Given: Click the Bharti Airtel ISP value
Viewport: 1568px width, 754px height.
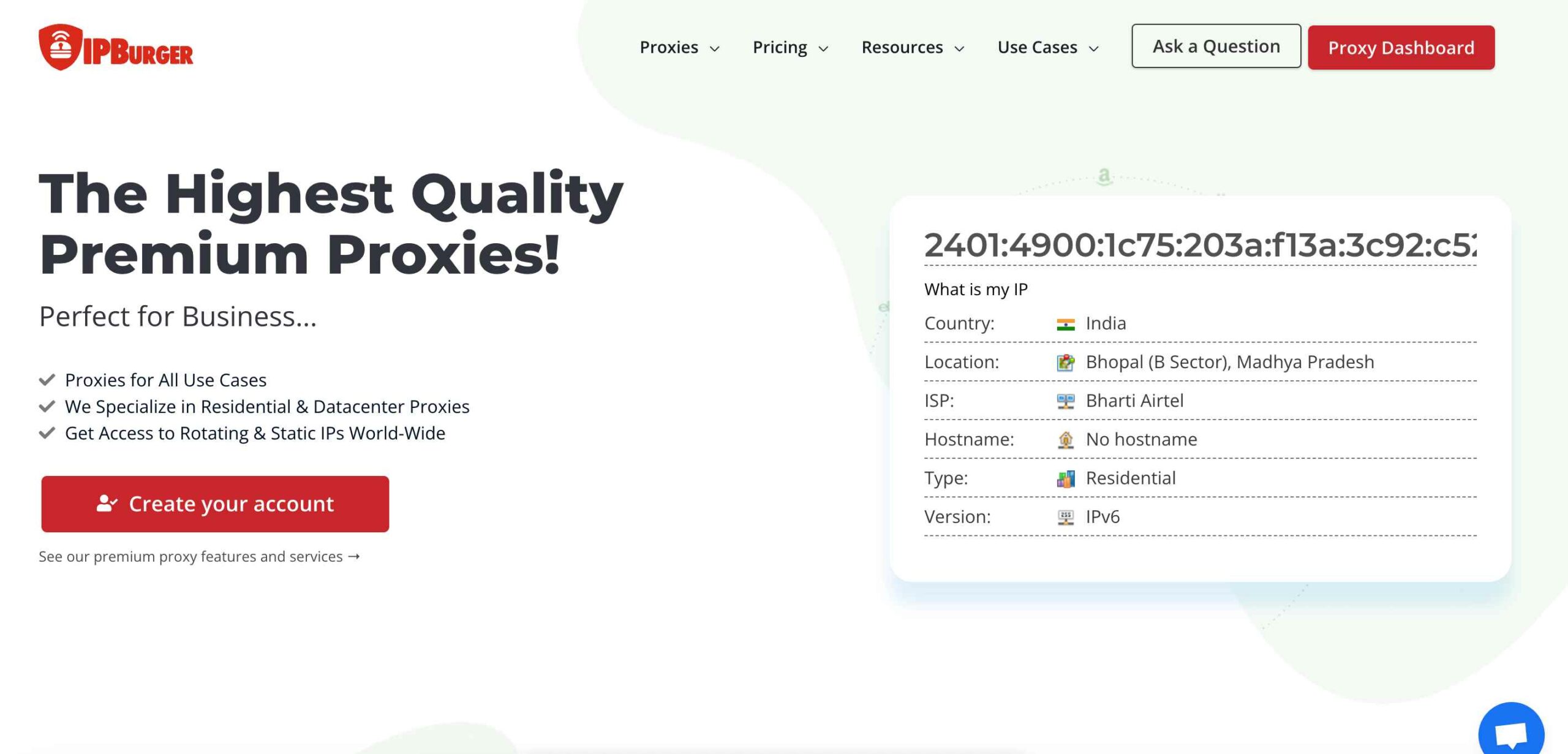Looking at the screenshot, I should tap(1134, 401).
